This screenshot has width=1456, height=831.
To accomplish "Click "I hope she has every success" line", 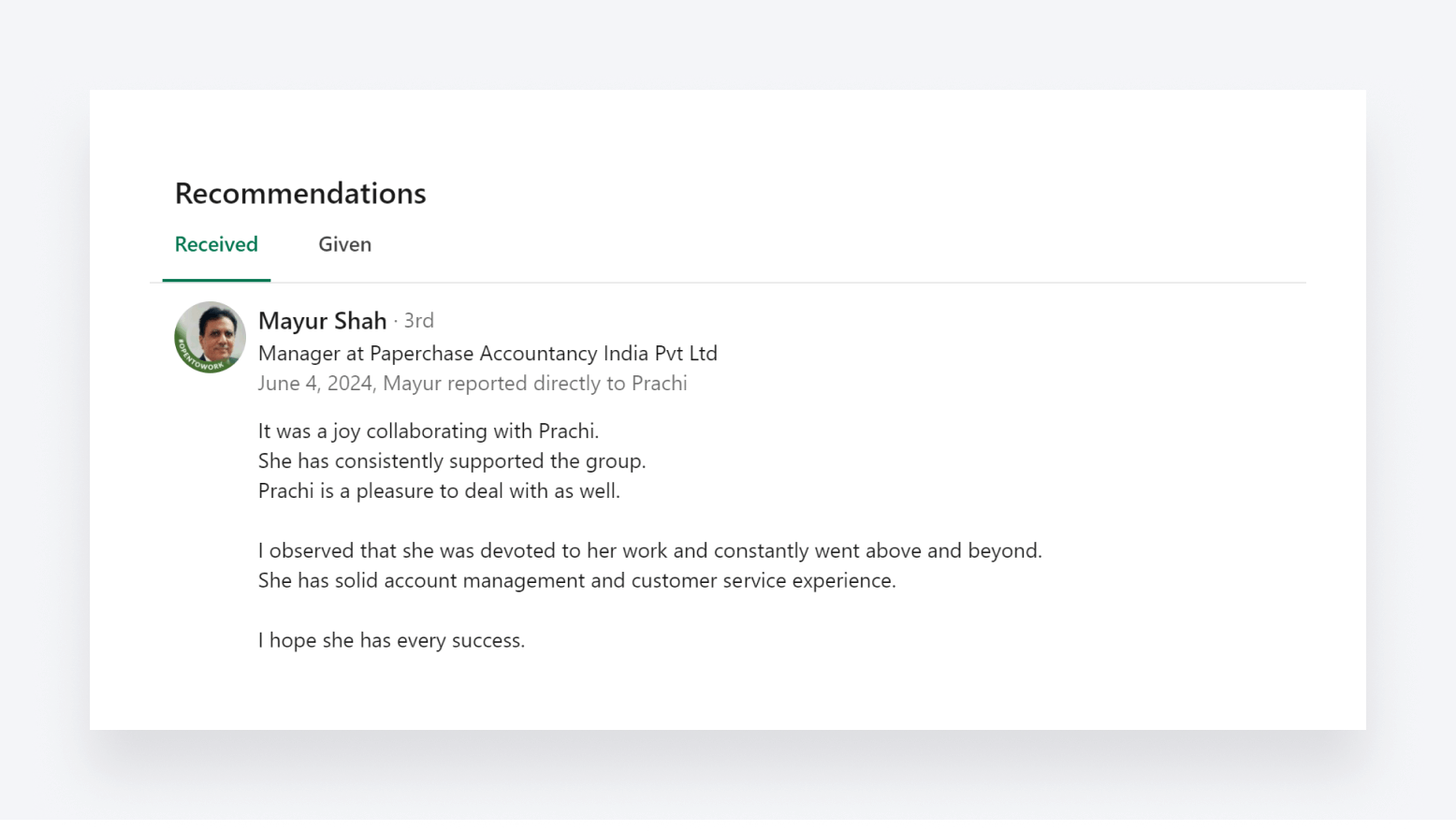I will coord(391,641).
